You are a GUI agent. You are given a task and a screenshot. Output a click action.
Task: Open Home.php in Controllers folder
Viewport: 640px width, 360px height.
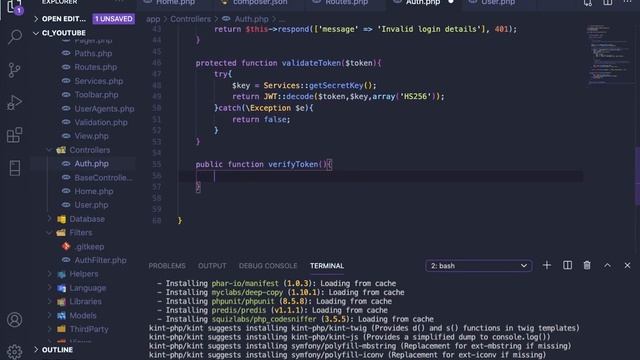[x=94, y=191]
